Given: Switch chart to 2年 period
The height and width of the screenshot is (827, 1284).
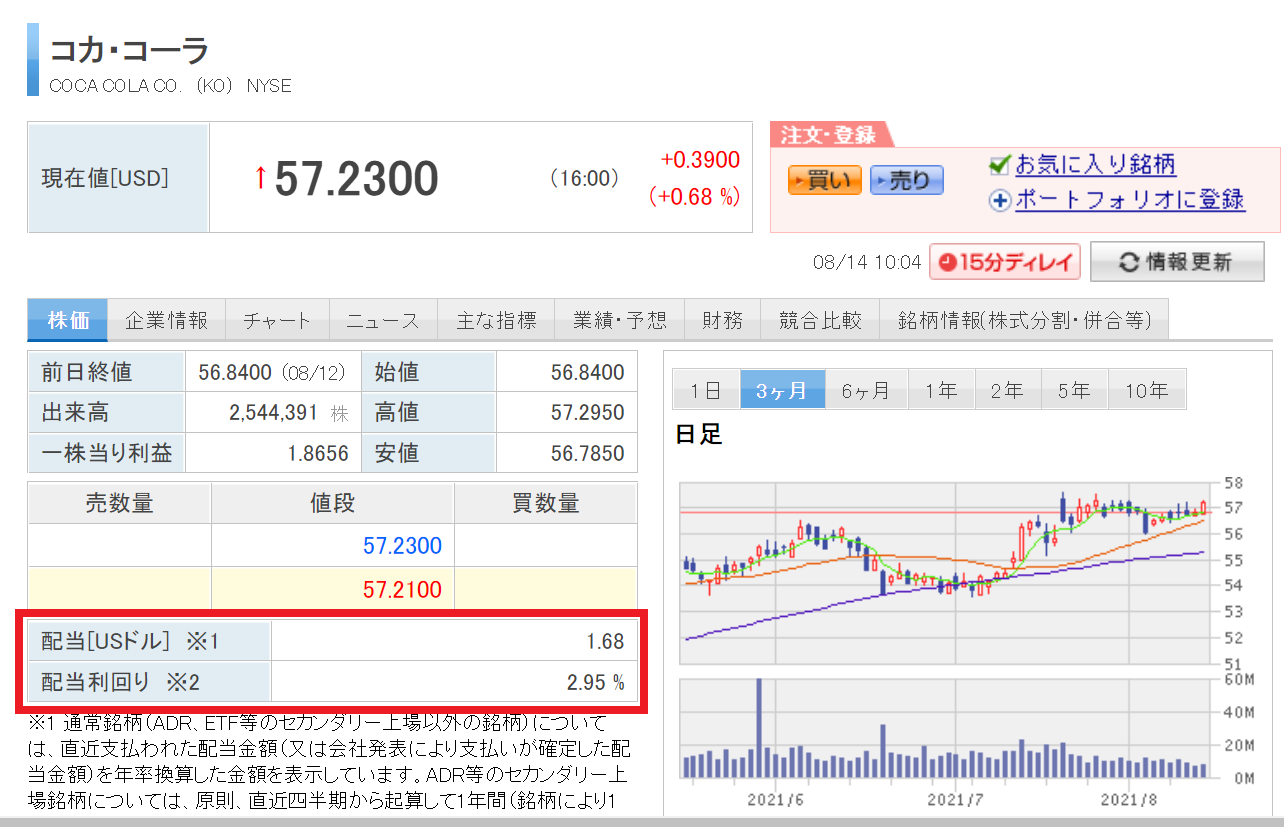Looking at the screenshot, I should (x=1008, y=389).
